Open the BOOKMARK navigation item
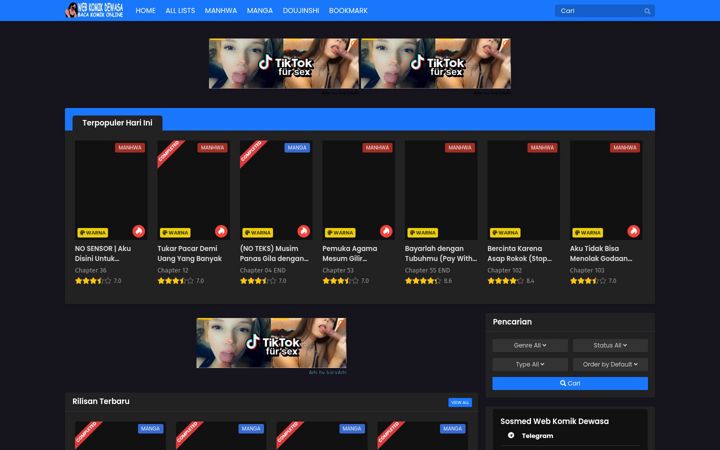Image resolution: width=720 pixels, height=450 pixels. (x=348, y=11)
